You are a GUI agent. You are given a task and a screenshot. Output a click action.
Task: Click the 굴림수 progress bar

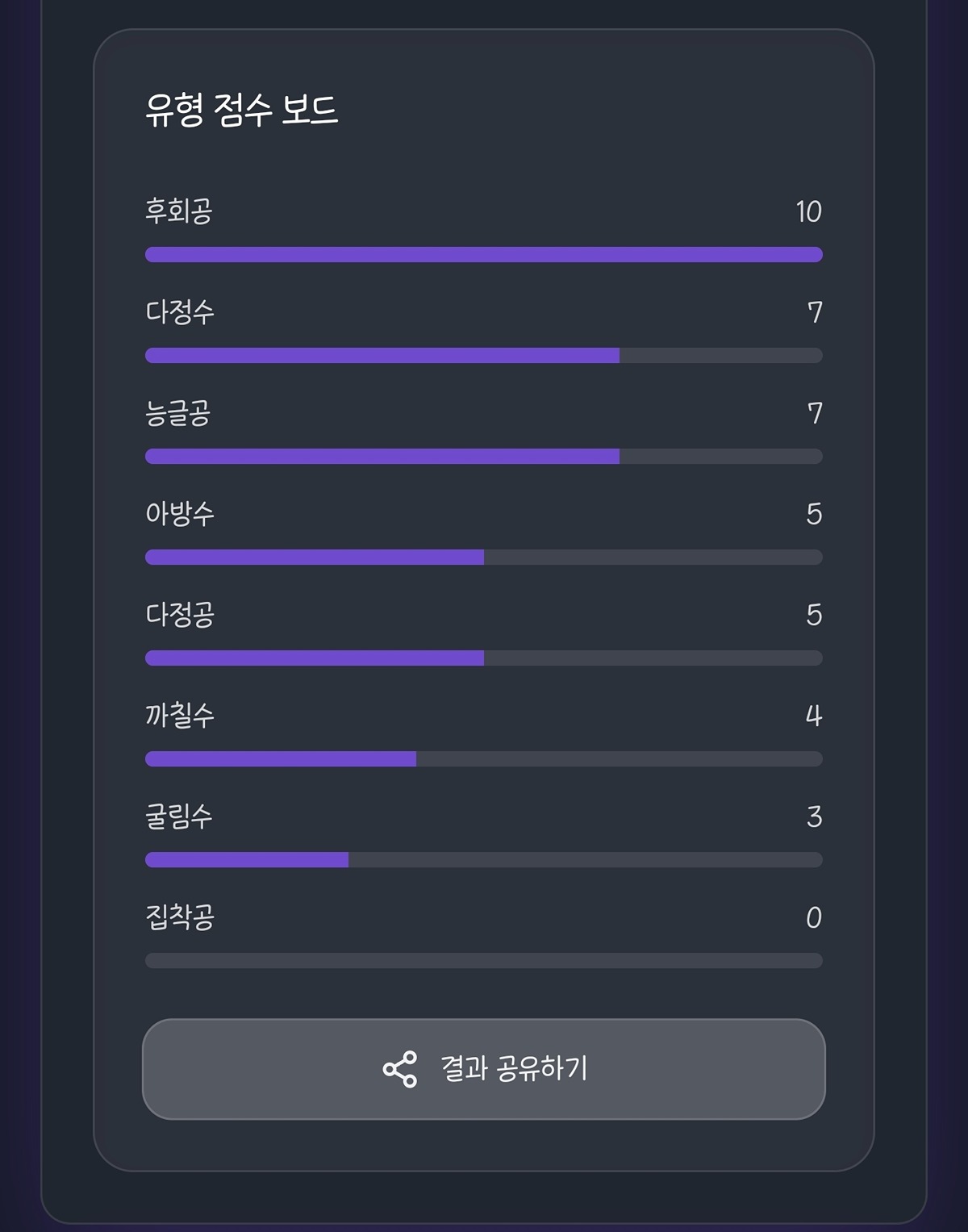[x=484, y=860]
